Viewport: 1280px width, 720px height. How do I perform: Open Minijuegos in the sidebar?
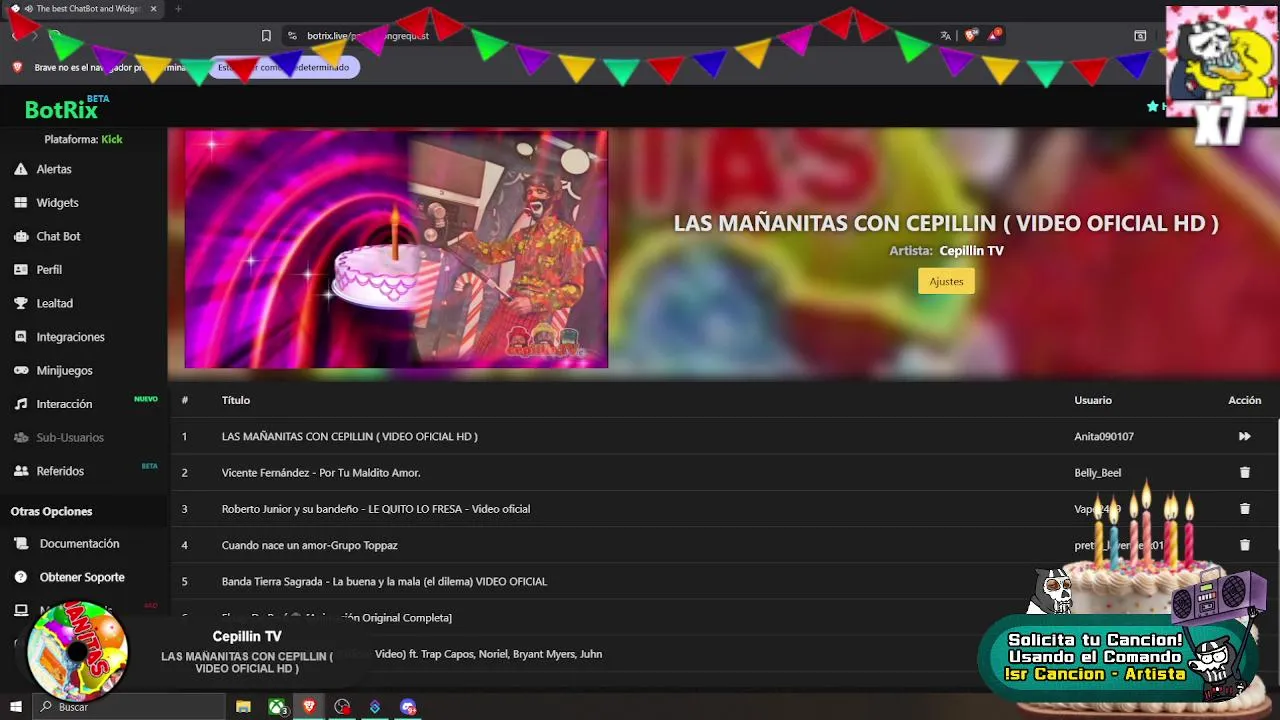click(64, 370)
